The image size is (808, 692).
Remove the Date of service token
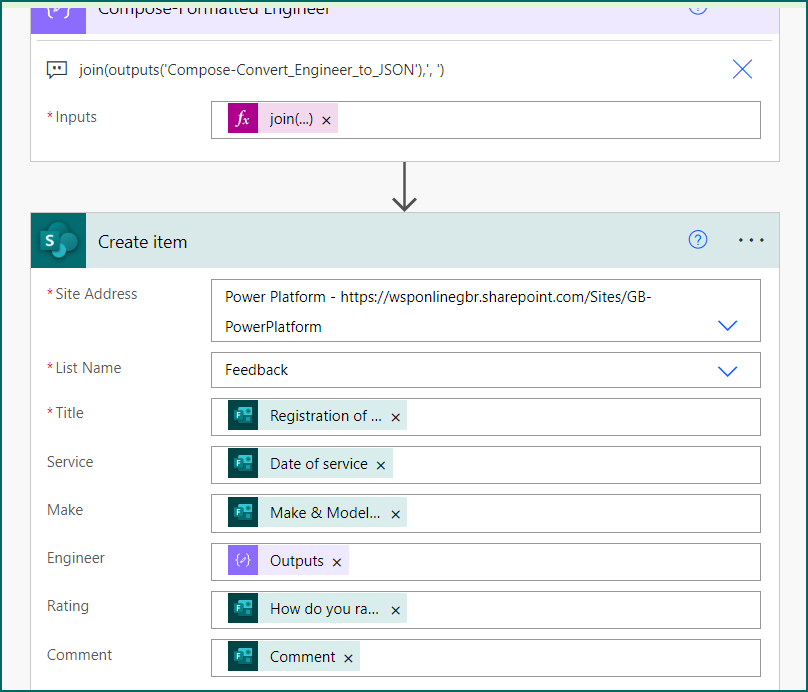[381, 465]
